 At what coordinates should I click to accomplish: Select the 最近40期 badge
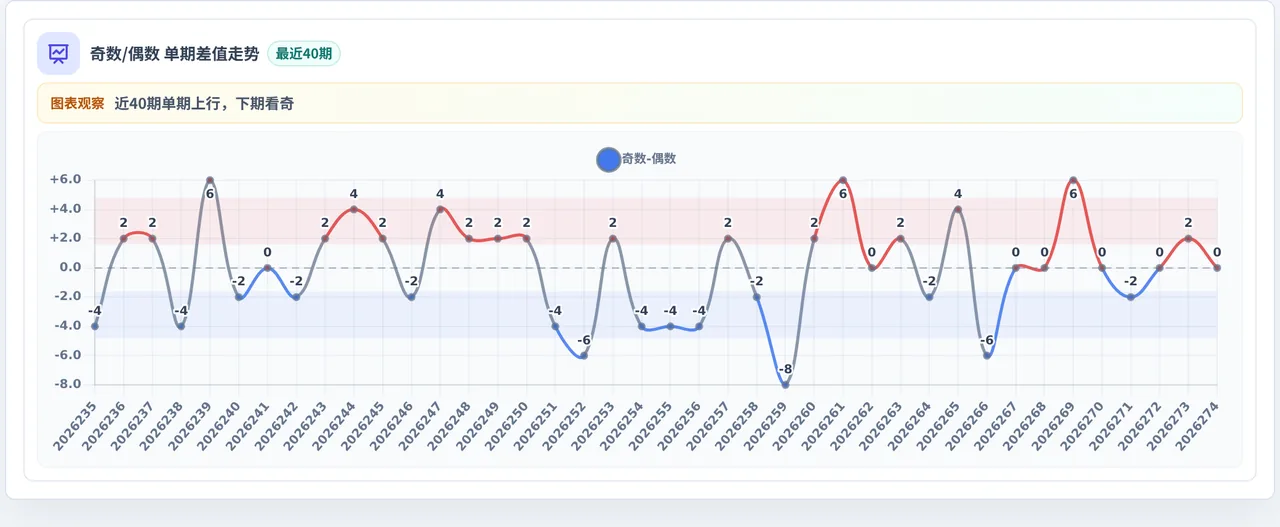coord(304,54)
